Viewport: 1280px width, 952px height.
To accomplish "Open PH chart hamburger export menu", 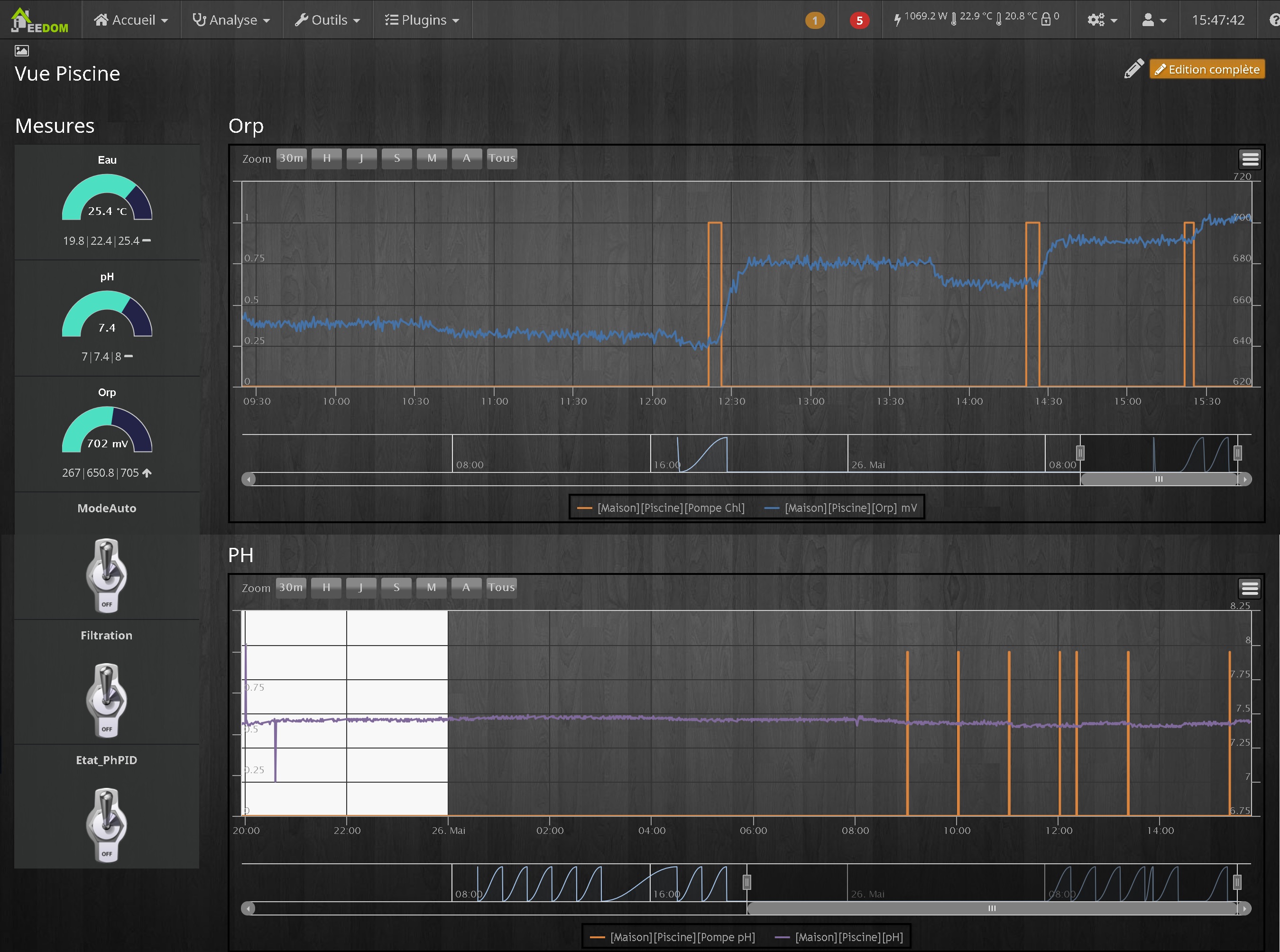I will pyautogui.click(x=1250, y=588).
